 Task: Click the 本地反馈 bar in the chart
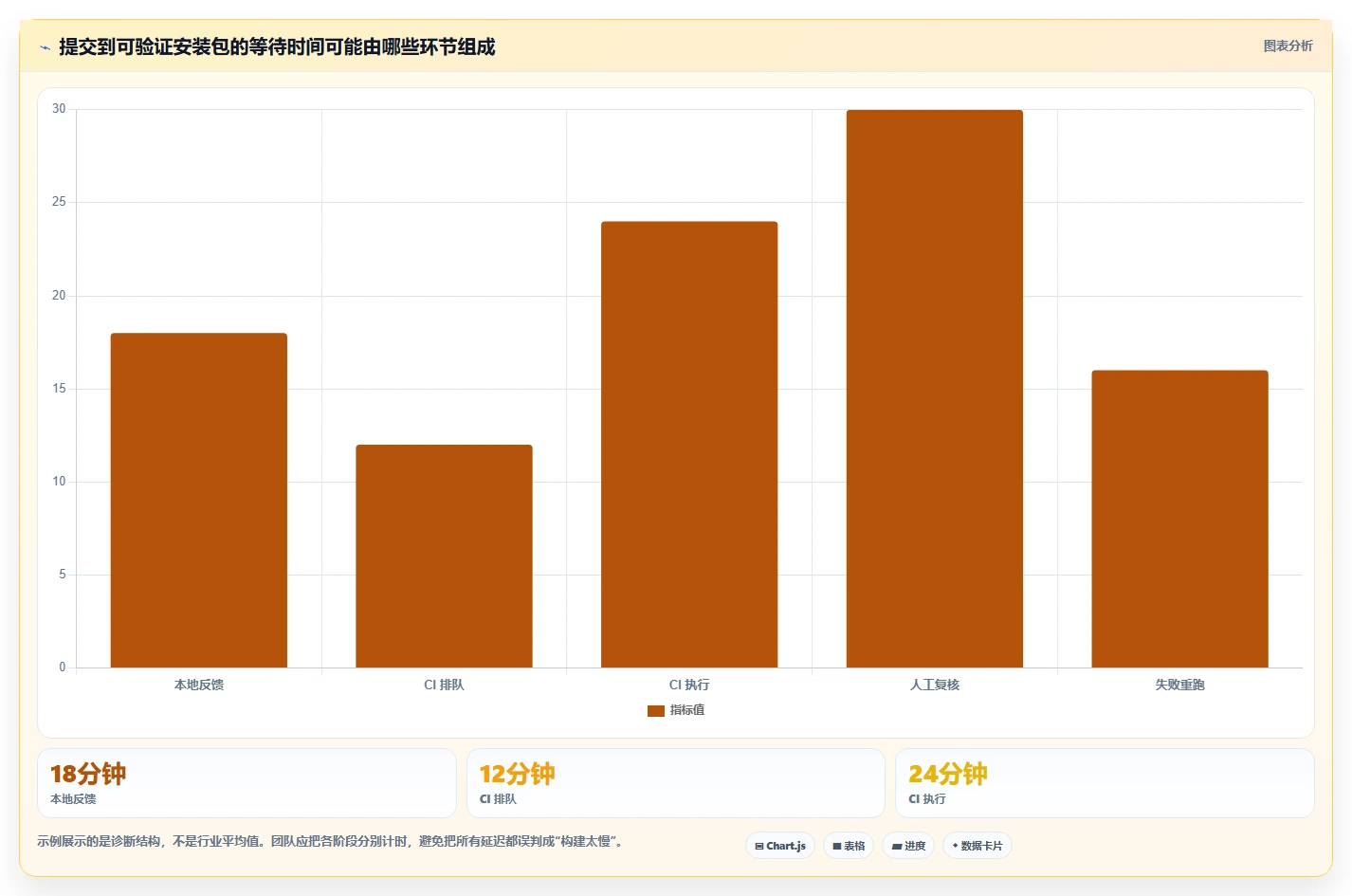pos(199,501)
